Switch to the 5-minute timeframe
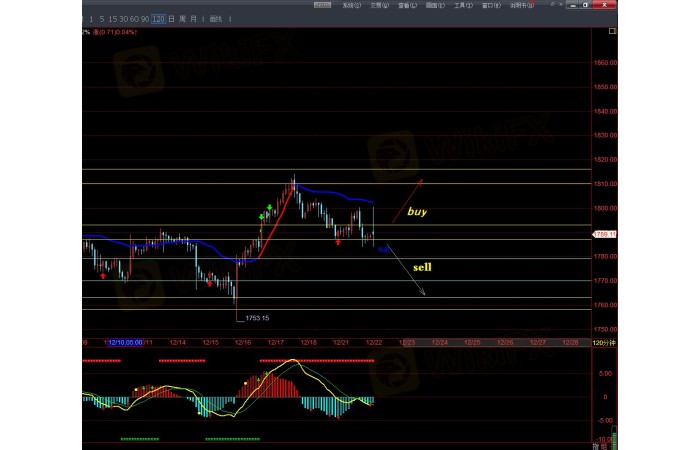Screen dimensions: 700x450 click(x=104, y=19)
